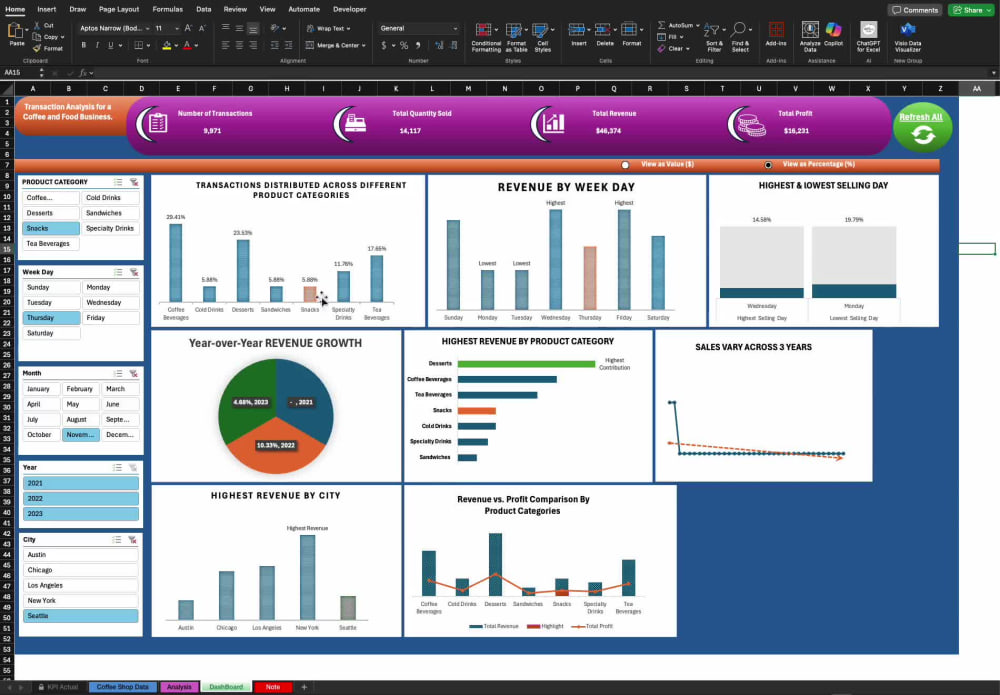The width and height of the screenshot is (1000, 695).
Task: Switch to the Analysis sheet tab
Action: coord(179,687)
